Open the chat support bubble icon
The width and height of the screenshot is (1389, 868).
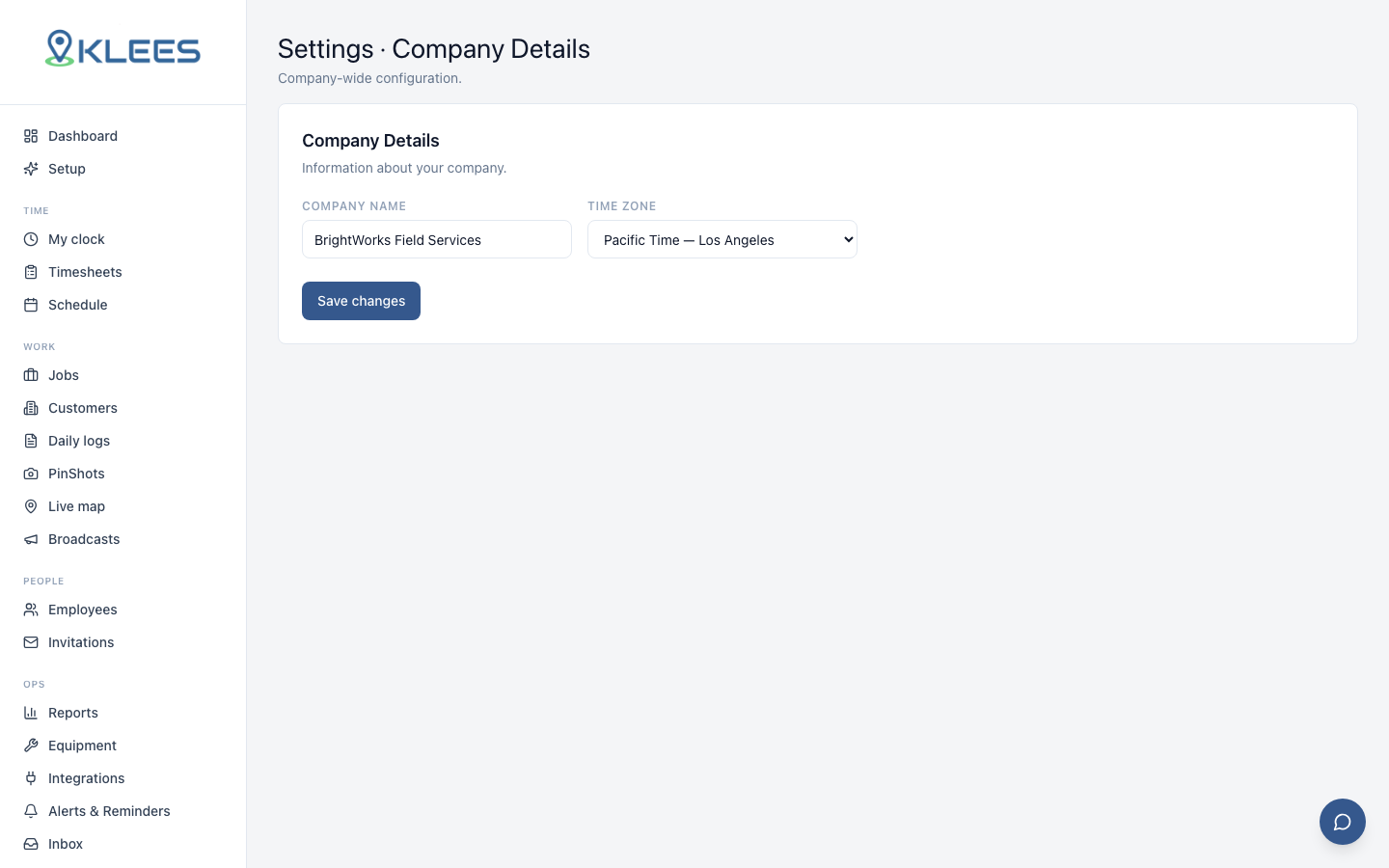1342,822
